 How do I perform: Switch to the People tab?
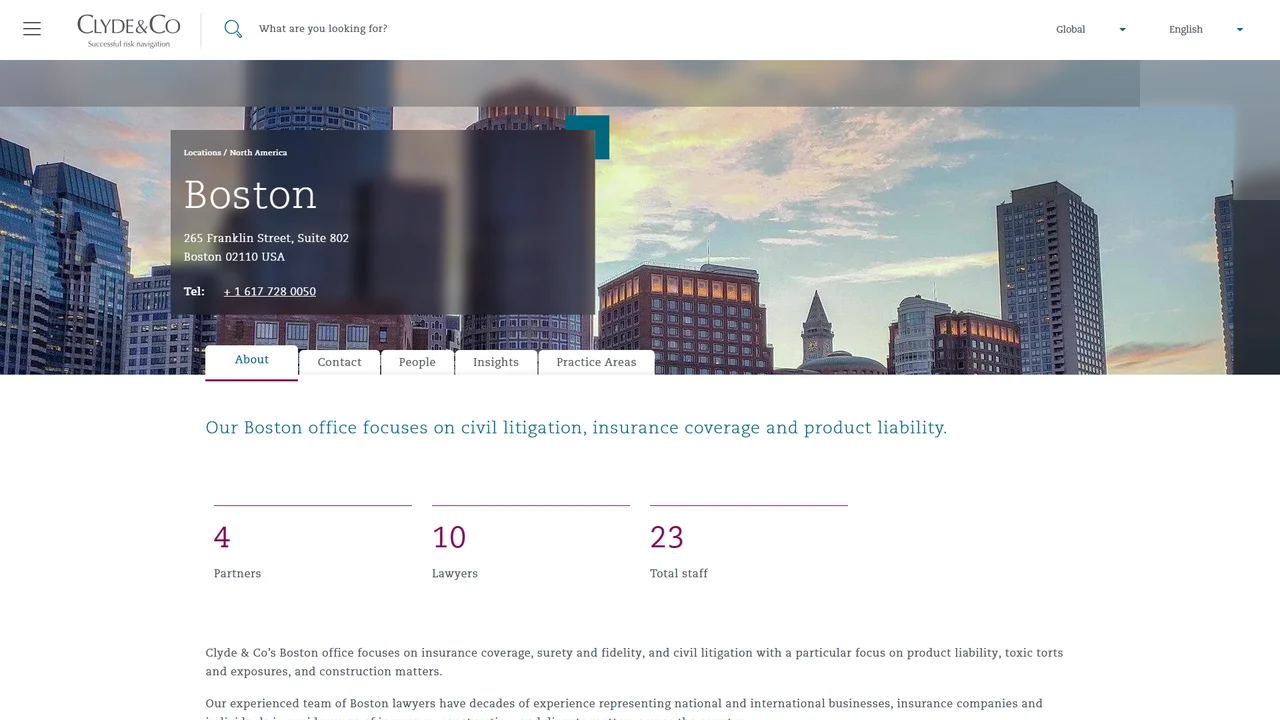417,362
